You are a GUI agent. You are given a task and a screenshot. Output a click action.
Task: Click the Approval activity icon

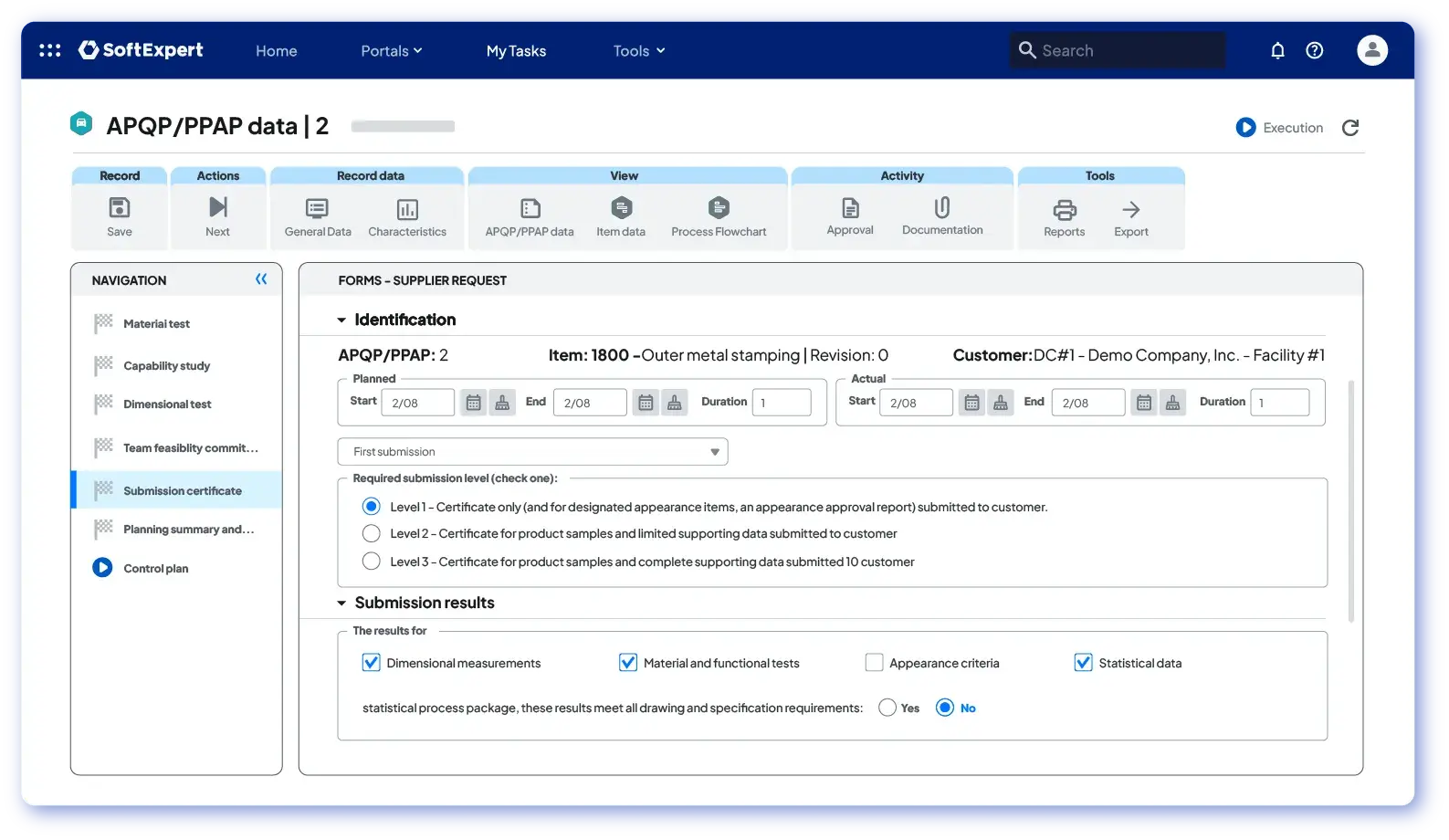tap(850, 208)
